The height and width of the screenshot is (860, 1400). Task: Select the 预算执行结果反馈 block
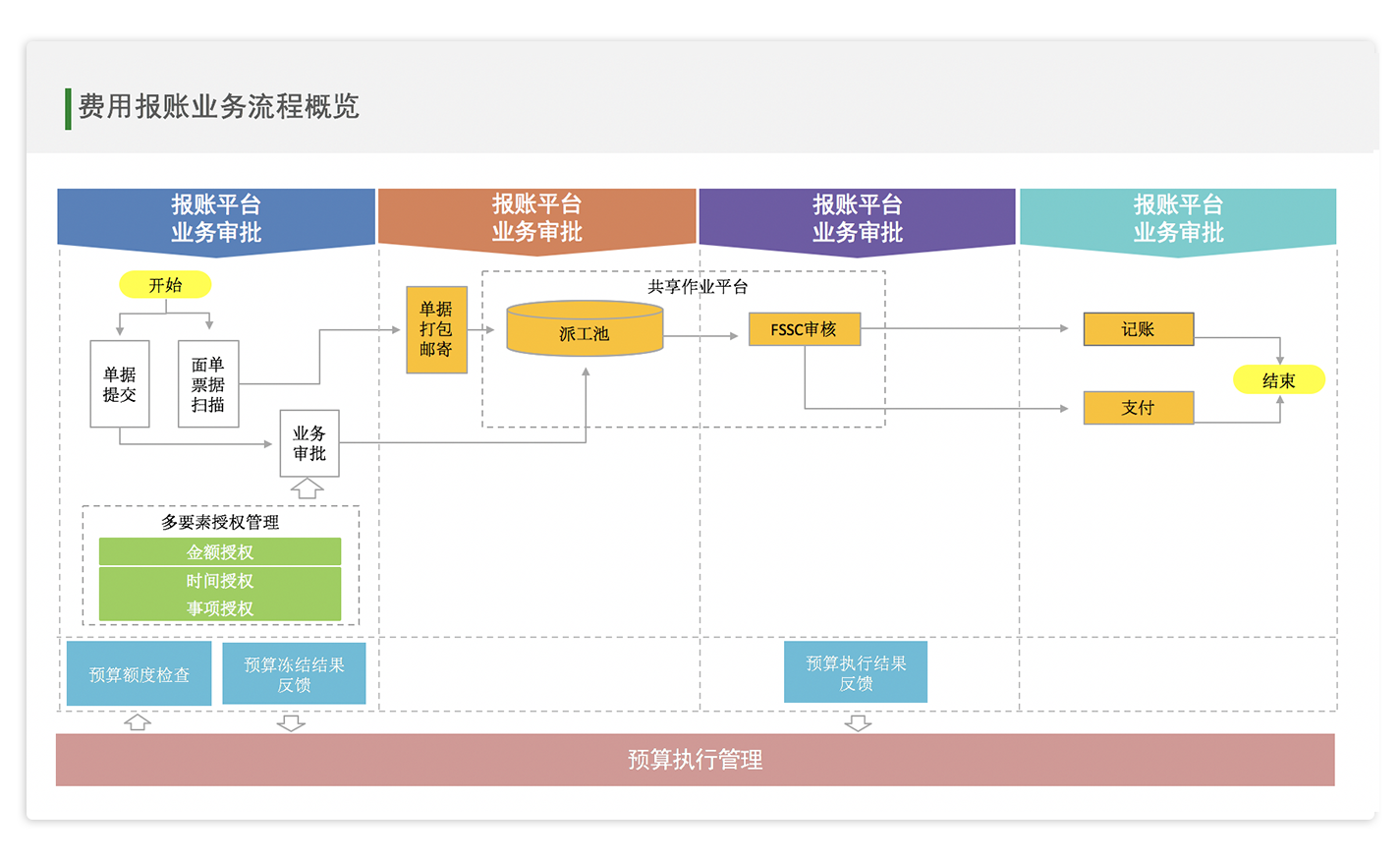tap(856, 673)
